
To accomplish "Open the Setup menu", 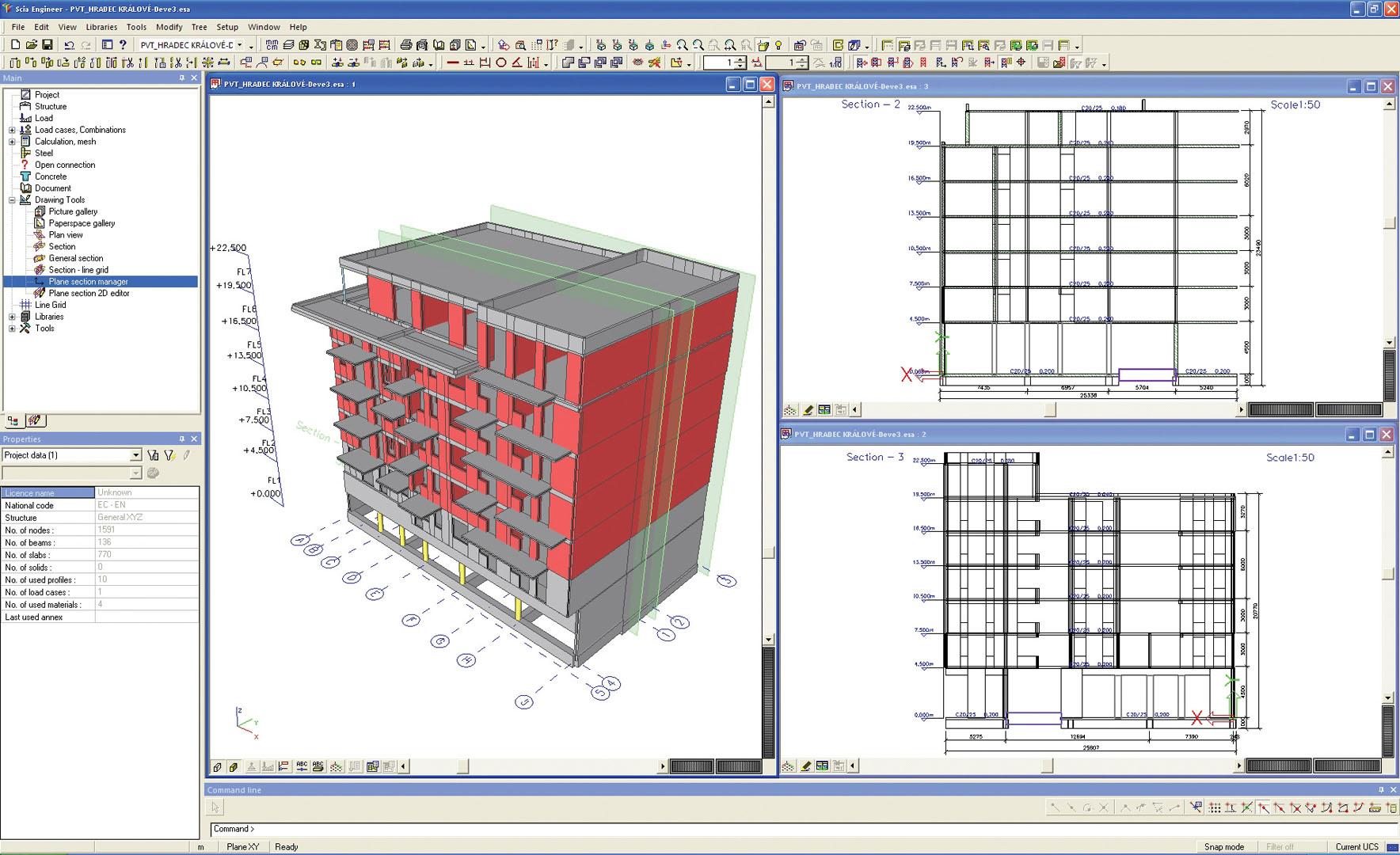I will coord(227,27).
